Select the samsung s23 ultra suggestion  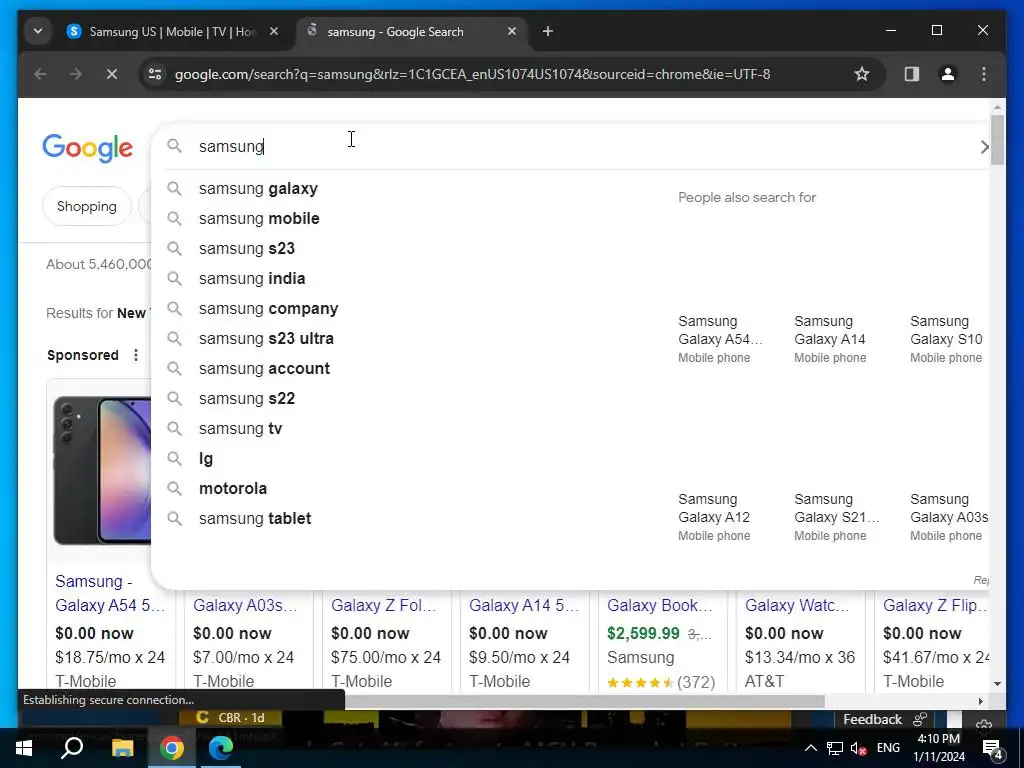pyautogui.click(x=266, y=339)
